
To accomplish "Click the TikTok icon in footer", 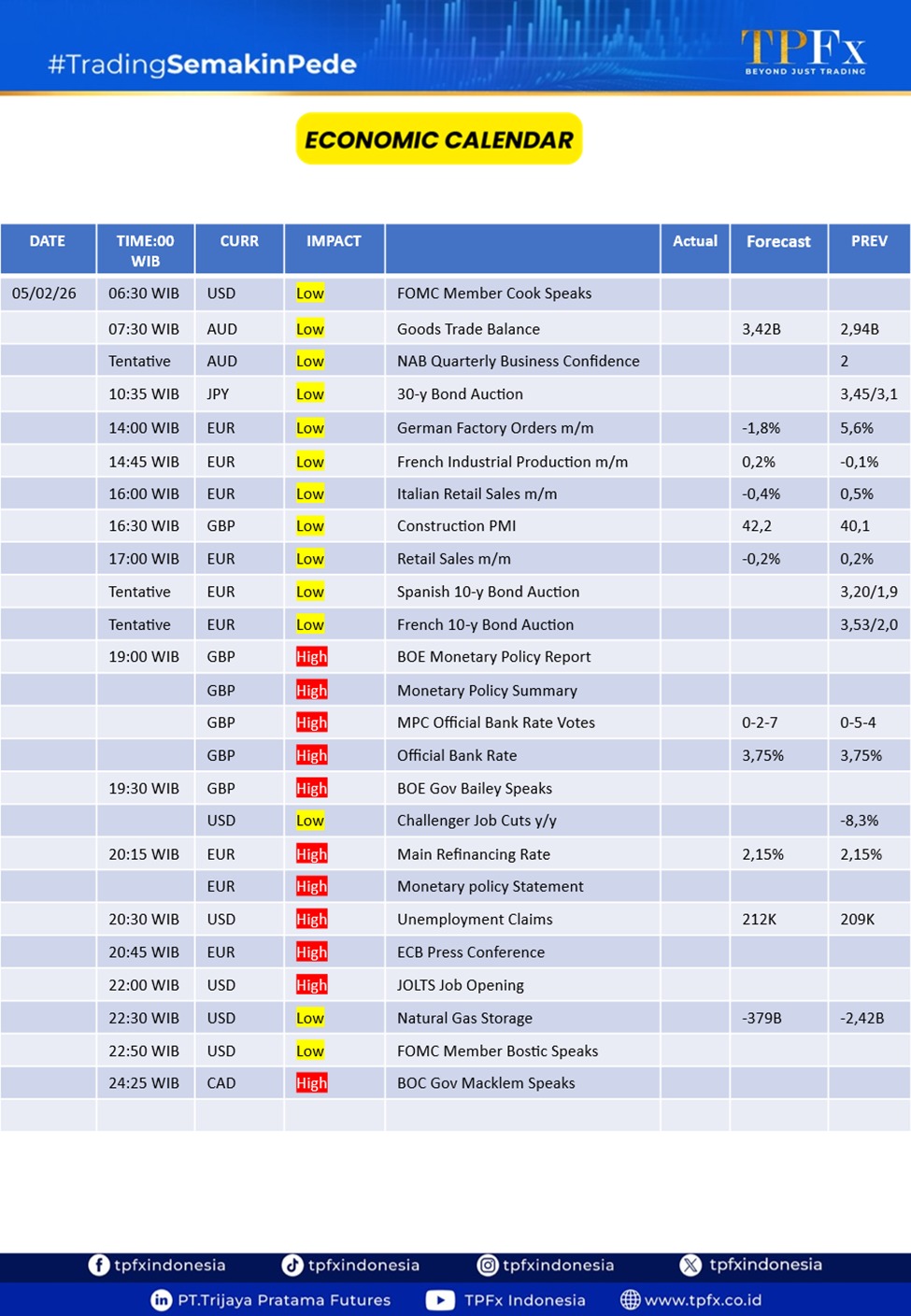I will (x=292, y=1265).
